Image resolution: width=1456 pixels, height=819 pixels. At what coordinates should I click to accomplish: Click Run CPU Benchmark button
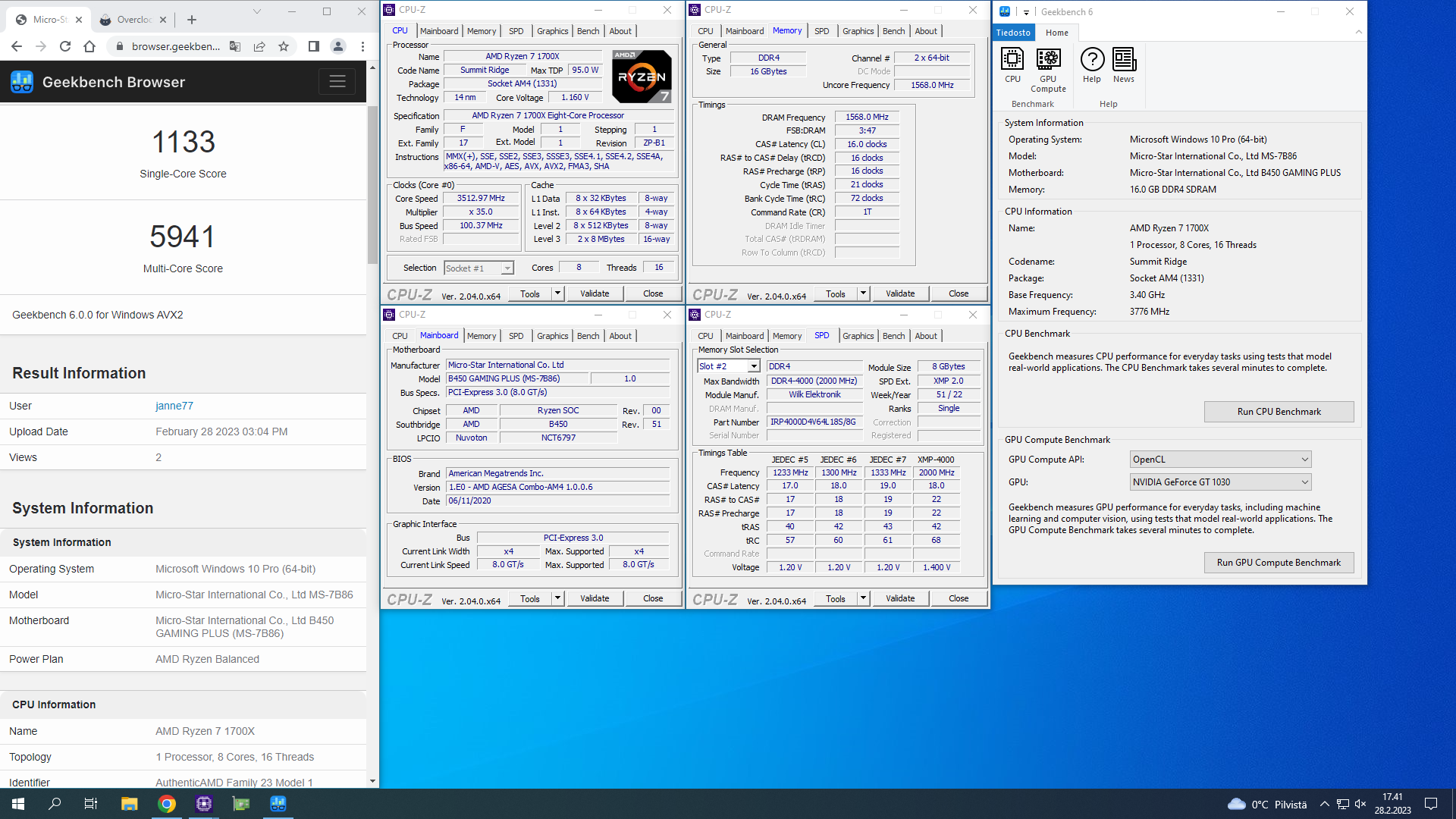pyautogui.click(x=1279, y=412)
